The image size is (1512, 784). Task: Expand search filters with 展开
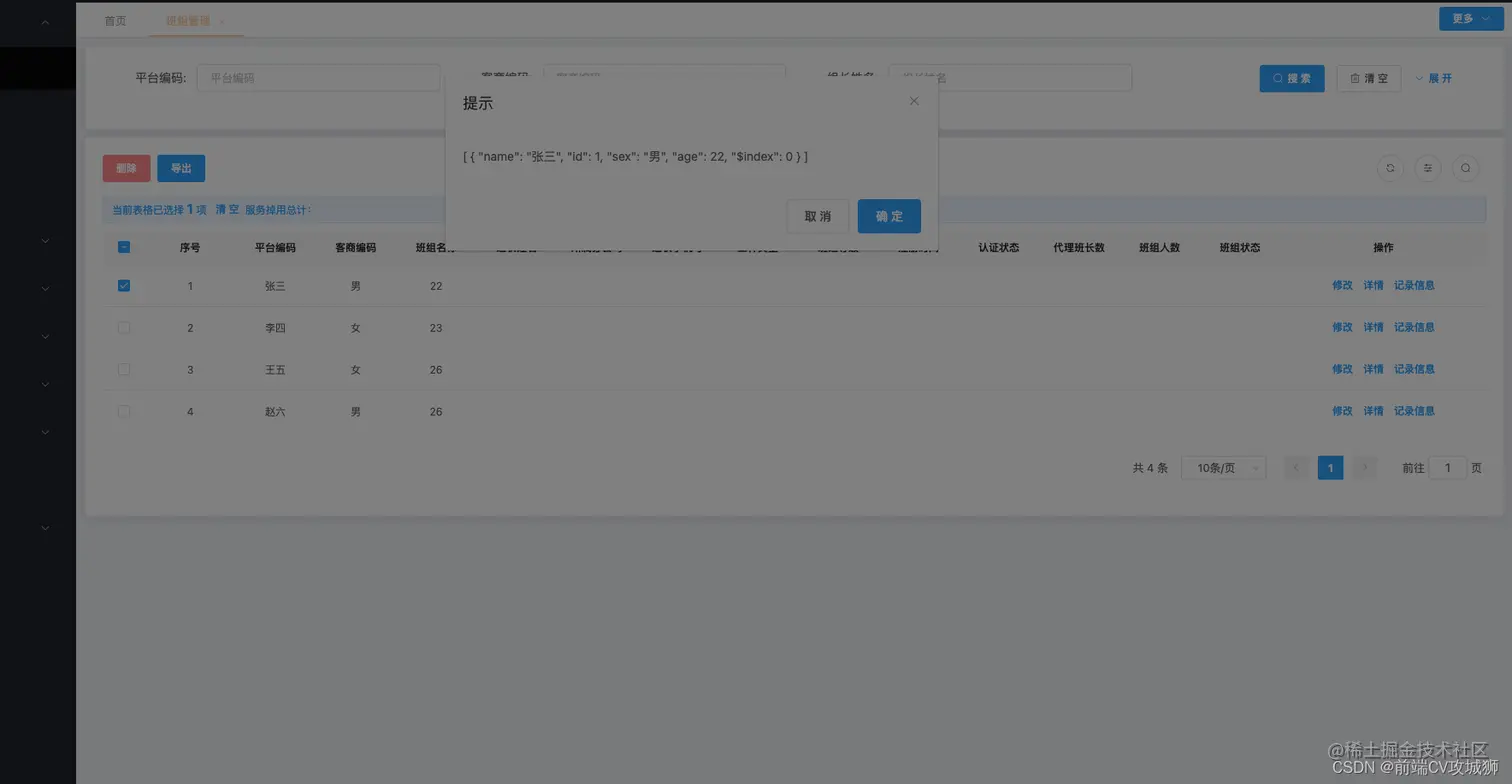tap(1434, 78)
